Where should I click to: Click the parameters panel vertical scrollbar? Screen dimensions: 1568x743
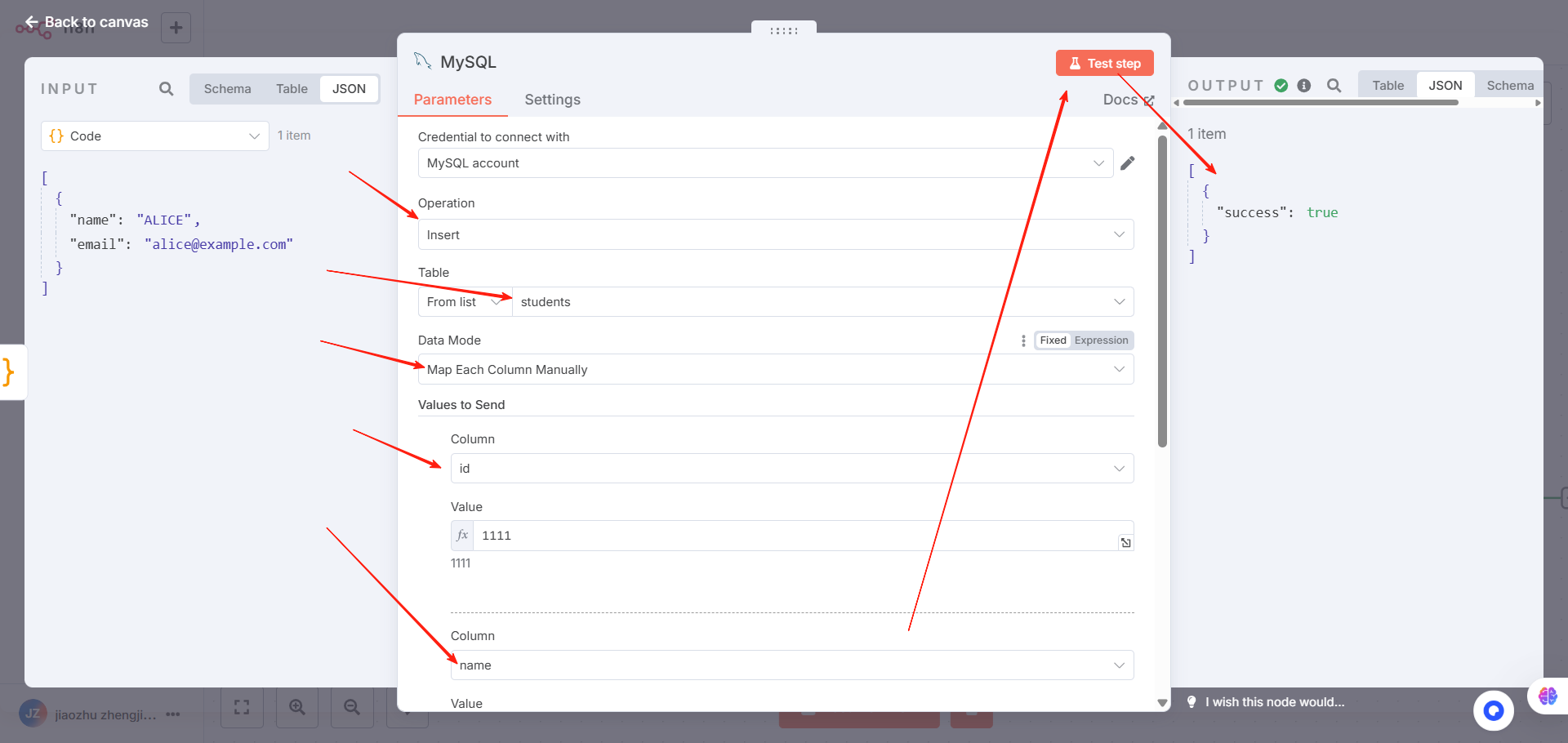(x=1162, y=291)
